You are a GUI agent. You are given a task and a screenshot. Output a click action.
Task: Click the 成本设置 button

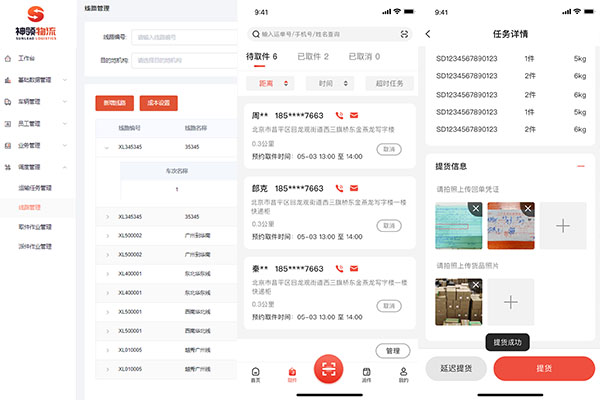coord(158,103)
